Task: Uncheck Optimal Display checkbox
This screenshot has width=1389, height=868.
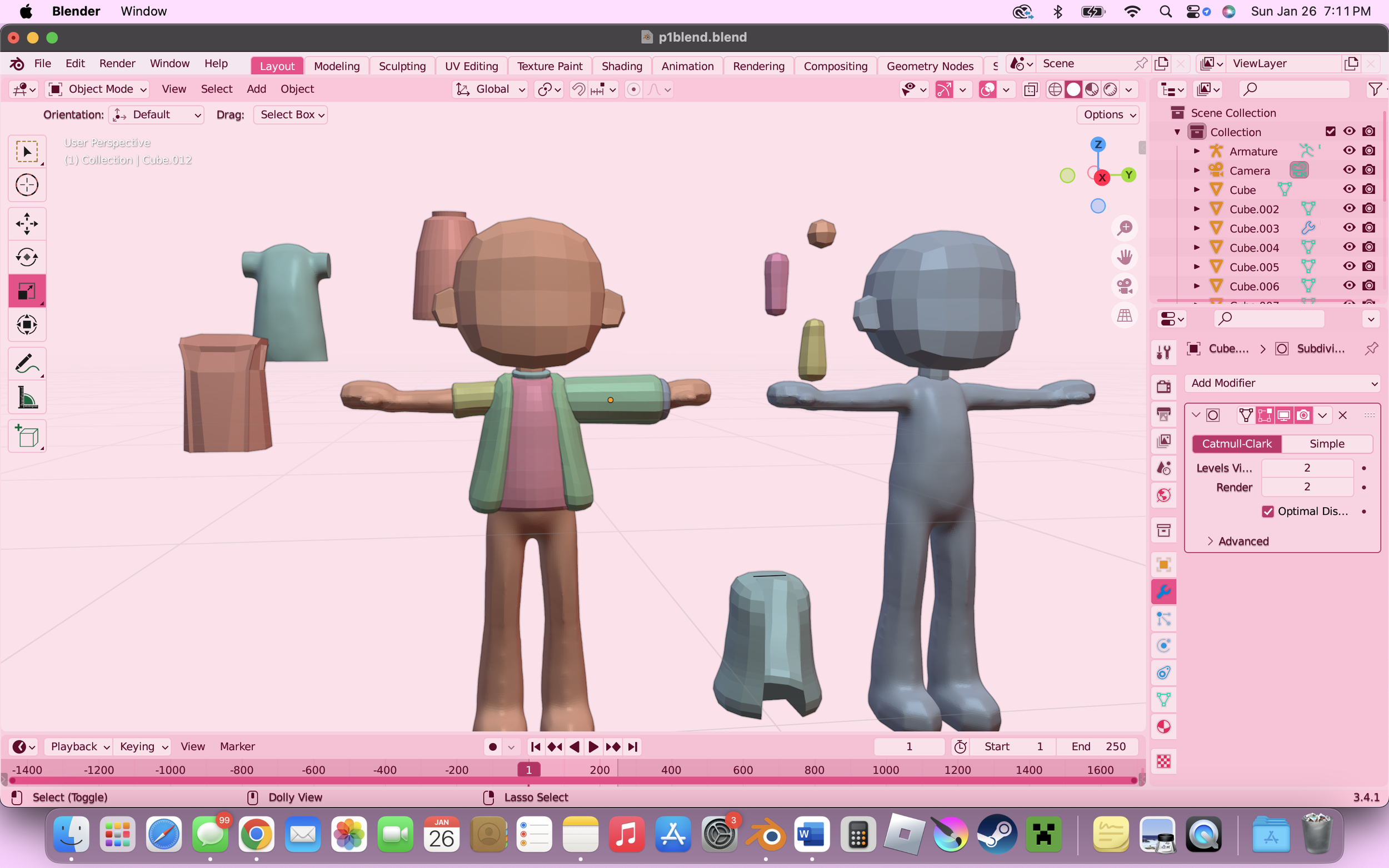Action: tap(1268, 511)
